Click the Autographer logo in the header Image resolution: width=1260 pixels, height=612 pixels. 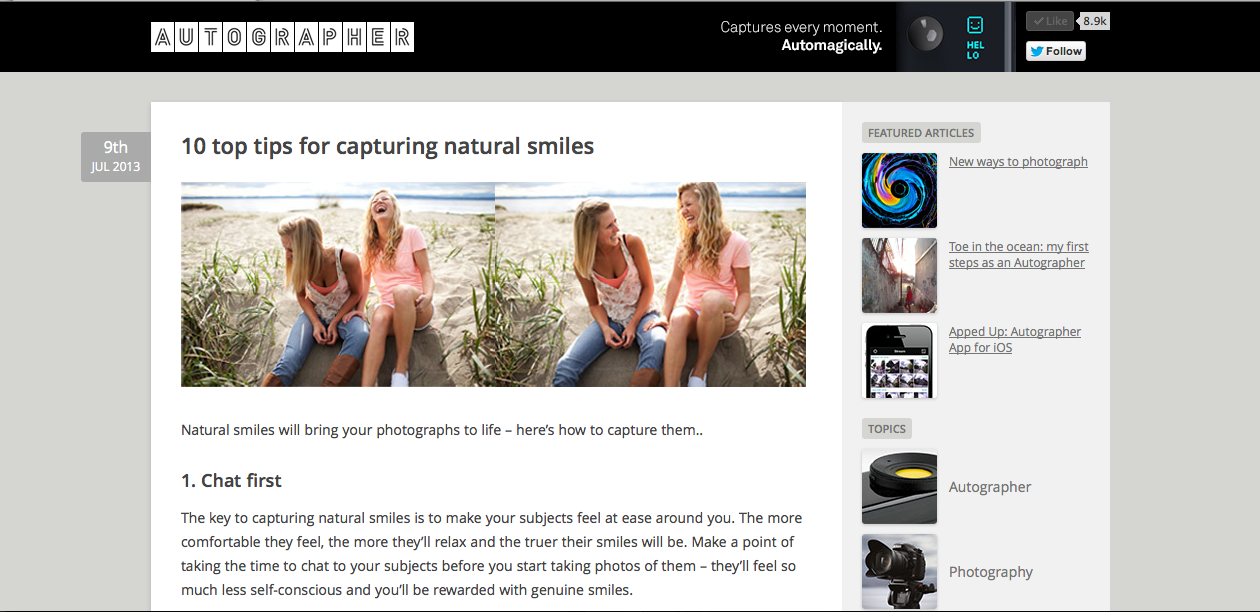tap(282, 37)
